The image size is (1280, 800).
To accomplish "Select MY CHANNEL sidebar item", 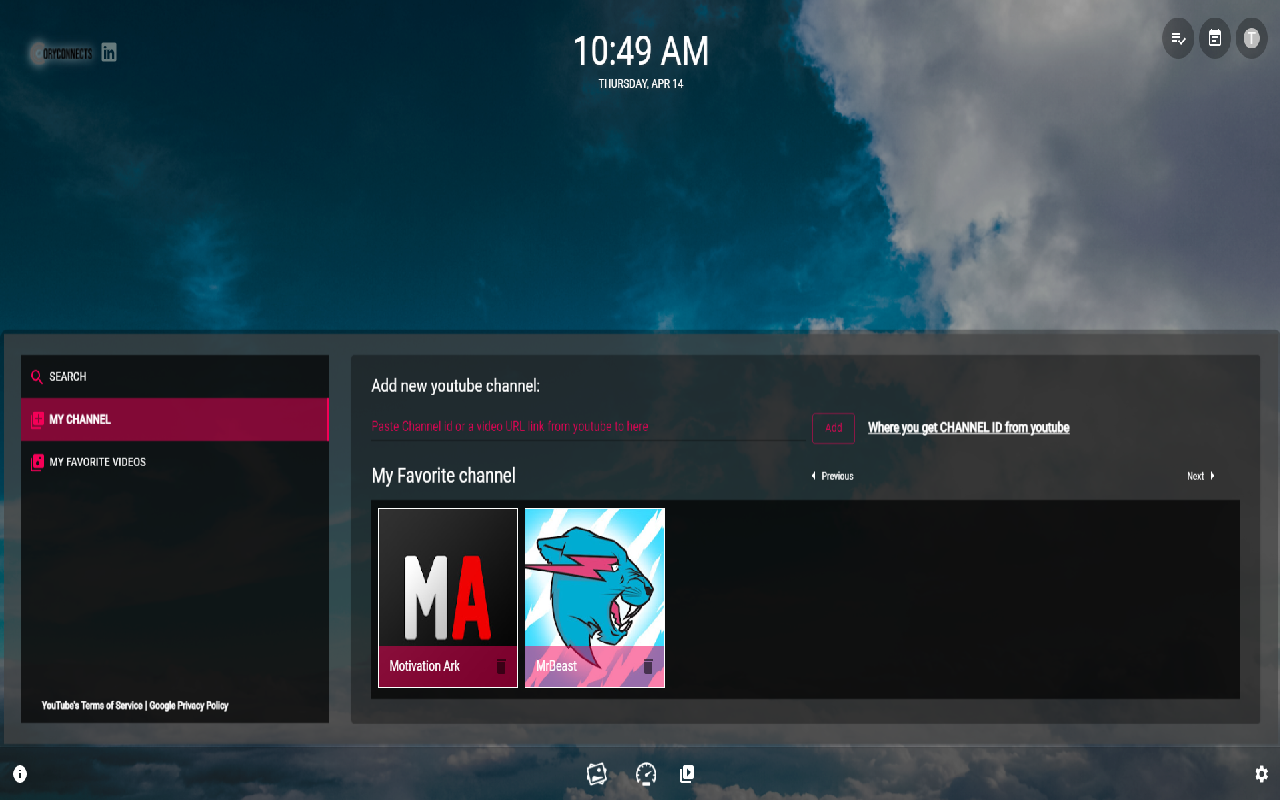I will point(175,420).
